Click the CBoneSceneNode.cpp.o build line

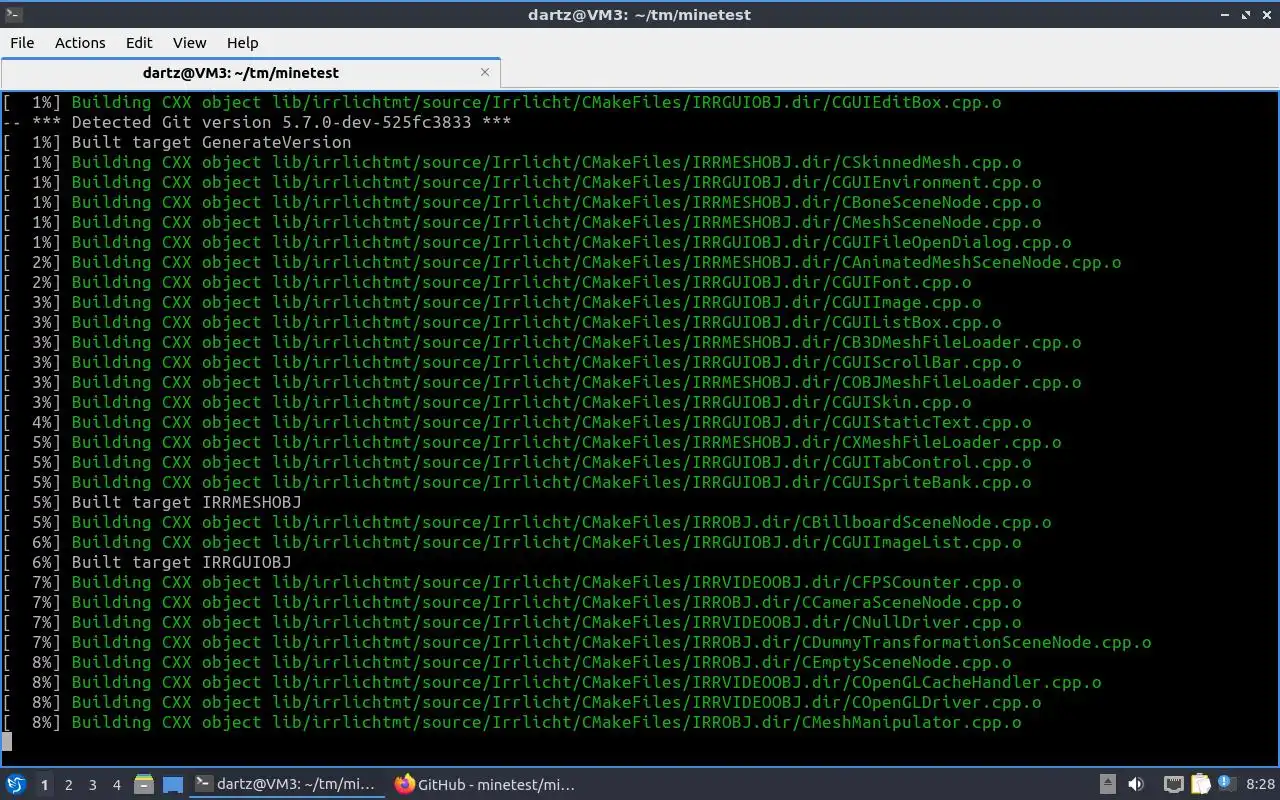coord(522,202)
